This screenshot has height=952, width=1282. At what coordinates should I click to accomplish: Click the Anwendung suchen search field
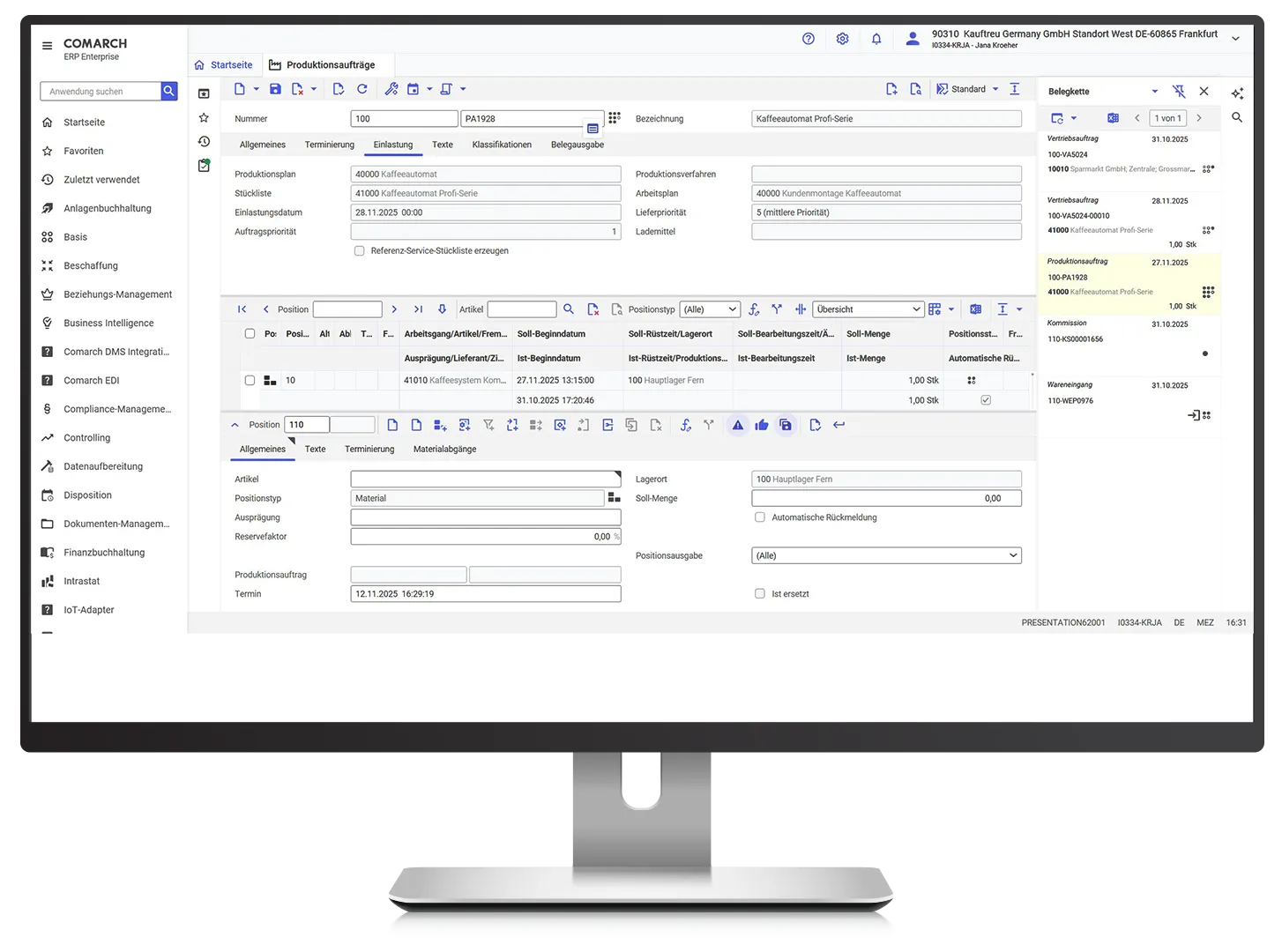click(101, 92)
